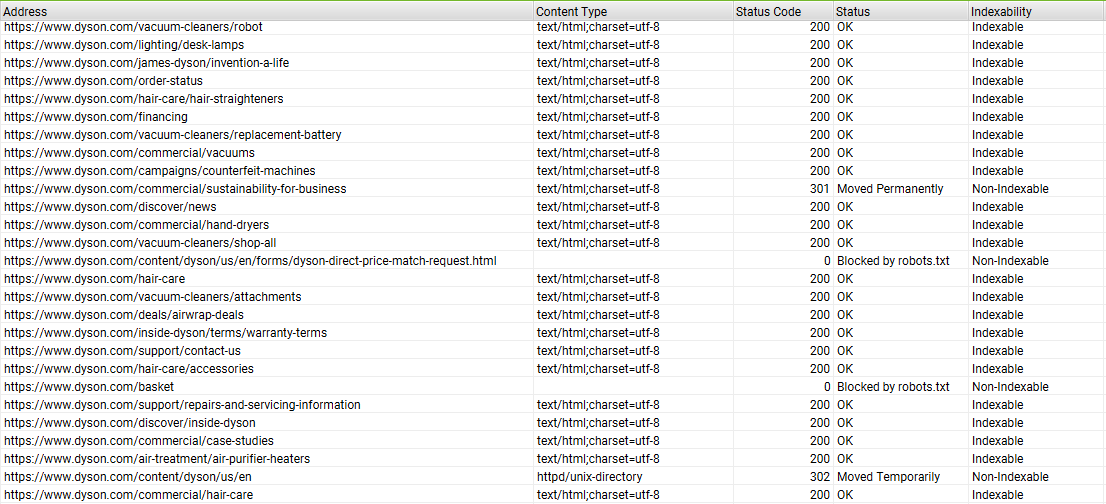Click the Moved Temporarily status cell
The height and width of the screenshot is (504, 1106).
tap(888, 477)
